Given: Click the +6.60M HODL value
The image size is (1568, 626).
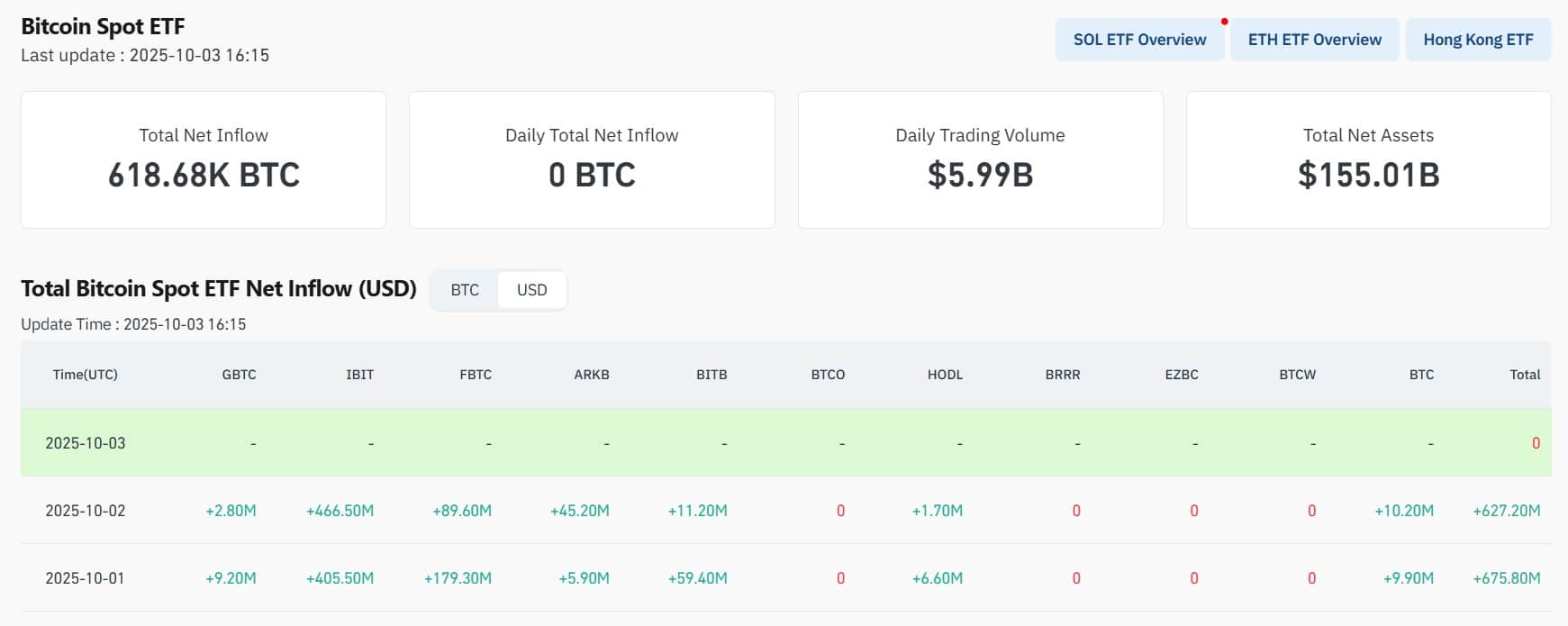Looking at the screenshot, I should [x=938, y=578].
